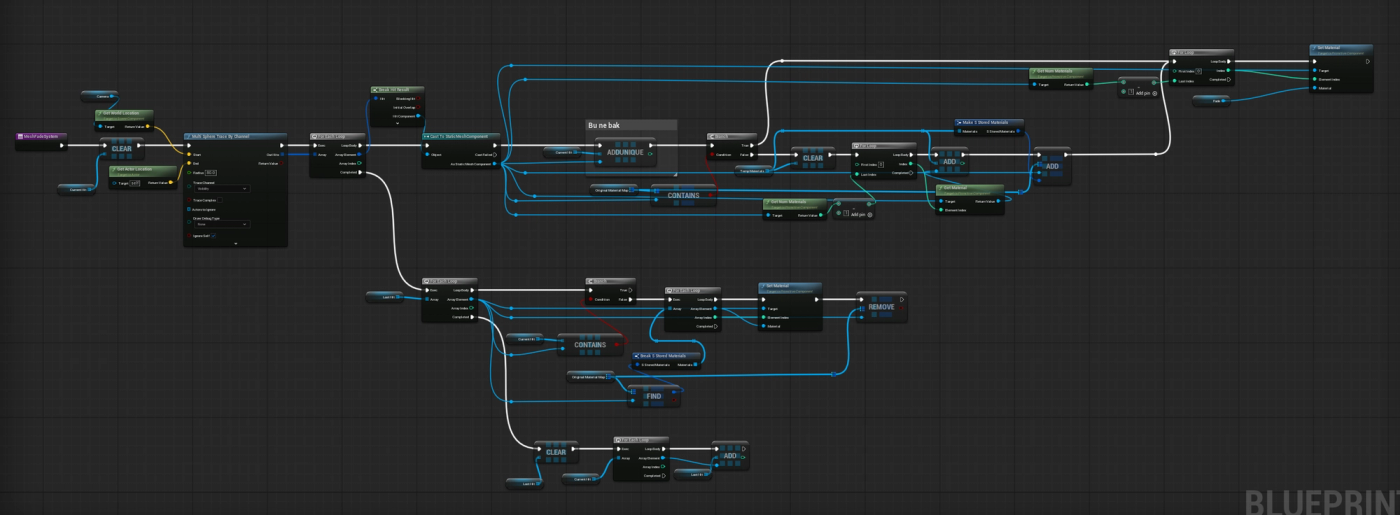Click the Initial Overlap output pin
This screenshot has height=515, width=1400.
click(419, 107)
